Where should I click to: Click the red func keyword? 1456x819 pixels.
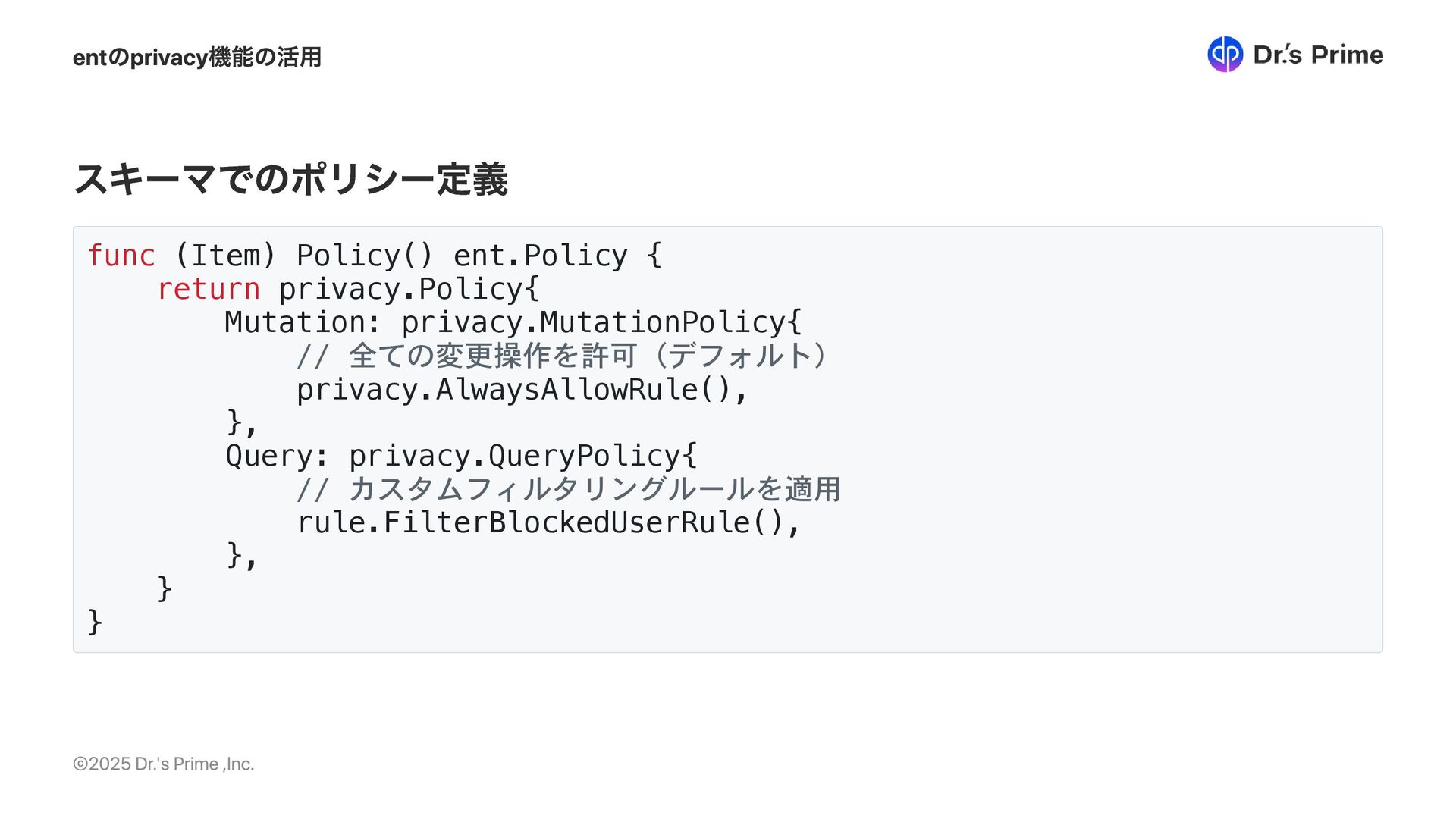(121, 256)
